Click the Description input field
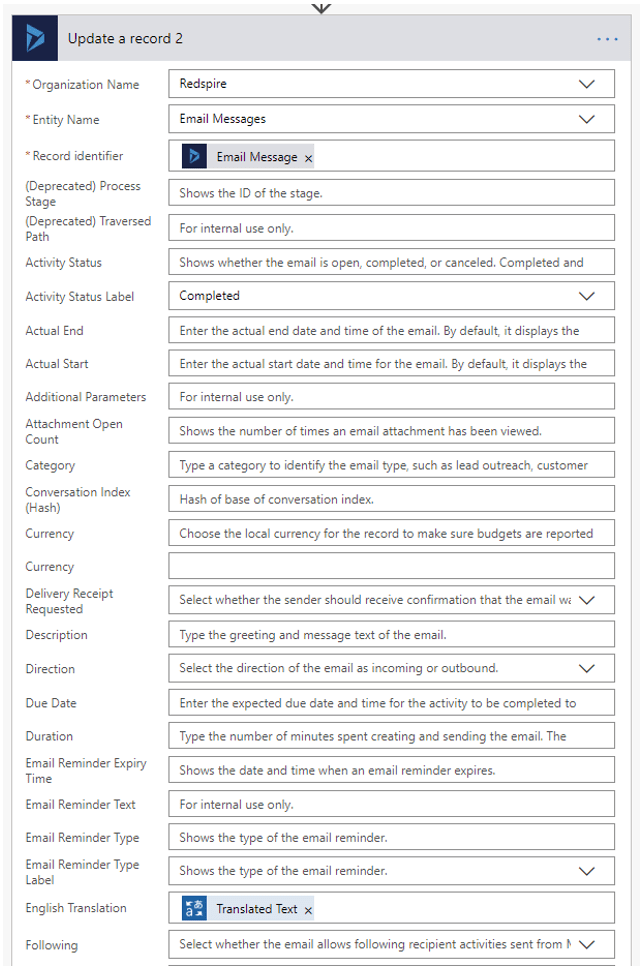The height and width of the screenshot is (975, 643). (x=391, y=635)
